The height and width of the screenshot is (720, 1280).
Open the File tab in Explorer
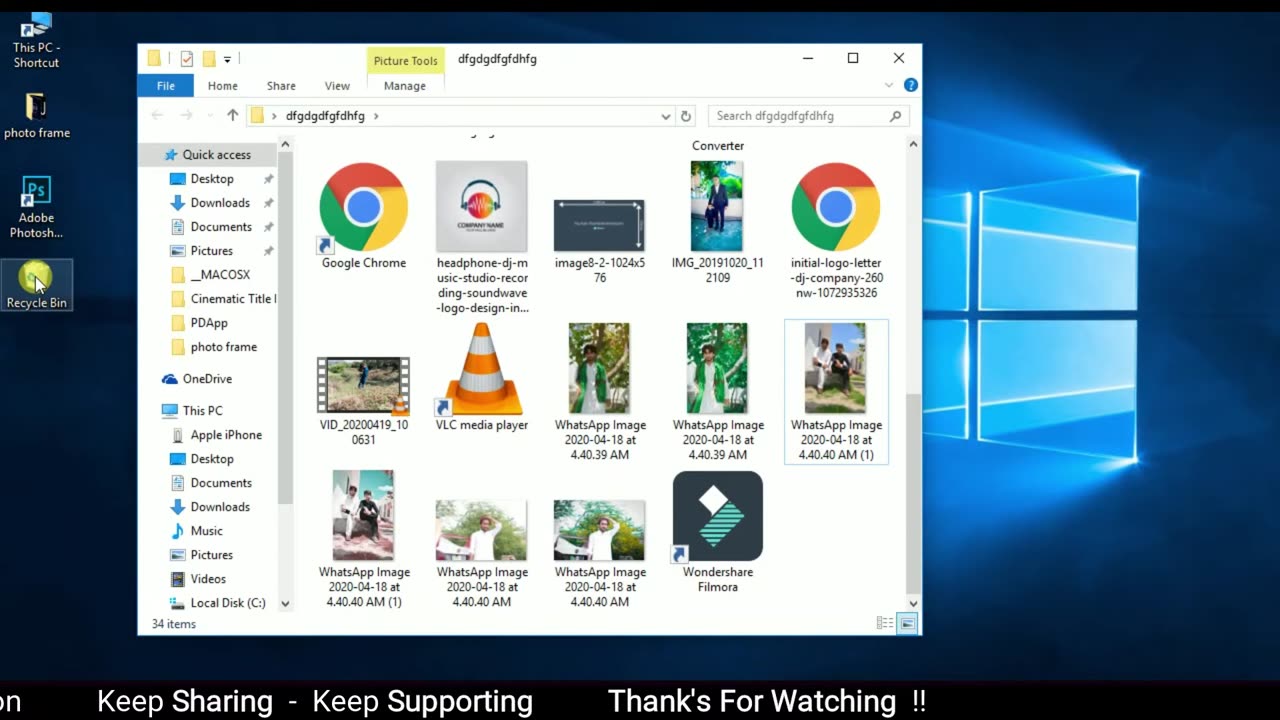tap(165, 86)
